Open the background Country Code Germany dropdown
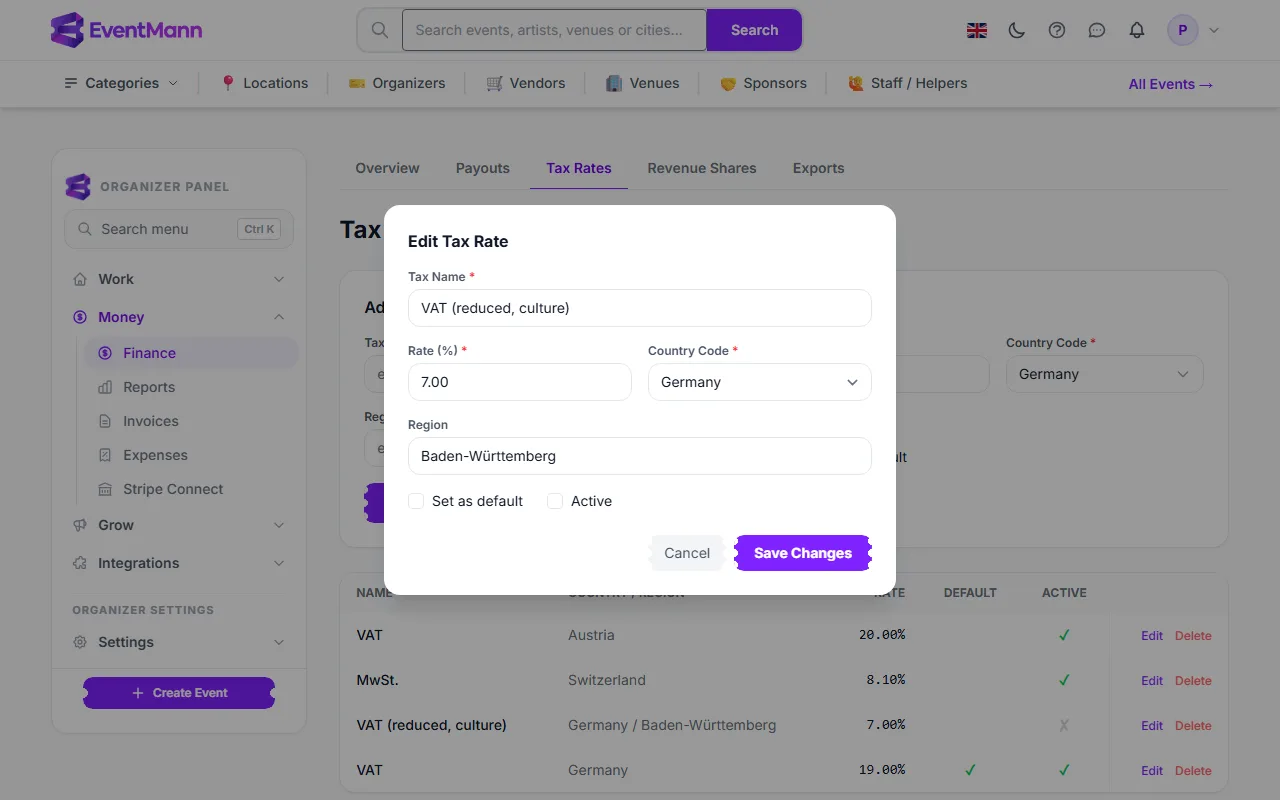1280x800 pixels. tap(1104, 374)
